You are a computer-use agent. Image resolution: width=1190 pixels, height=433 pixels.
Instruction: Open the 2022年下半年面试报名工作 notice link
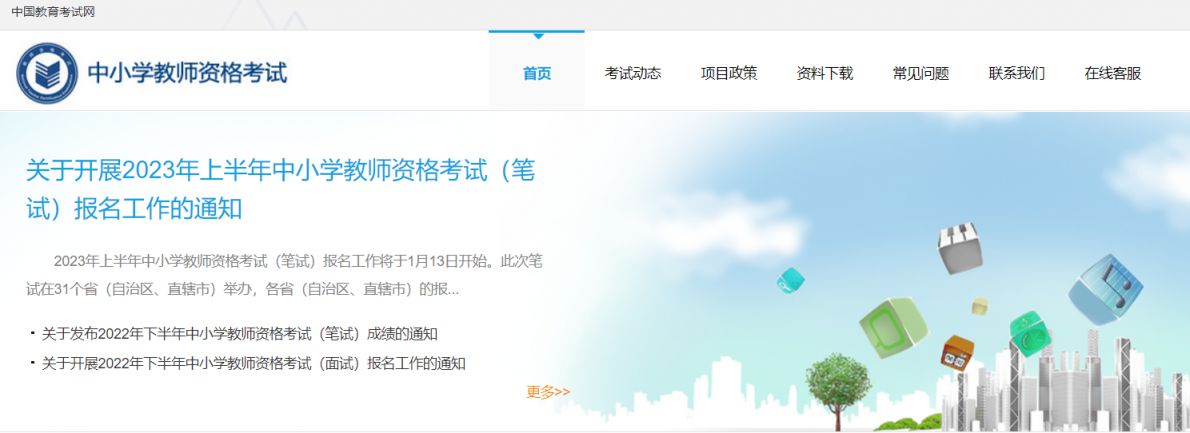[253, 363]
